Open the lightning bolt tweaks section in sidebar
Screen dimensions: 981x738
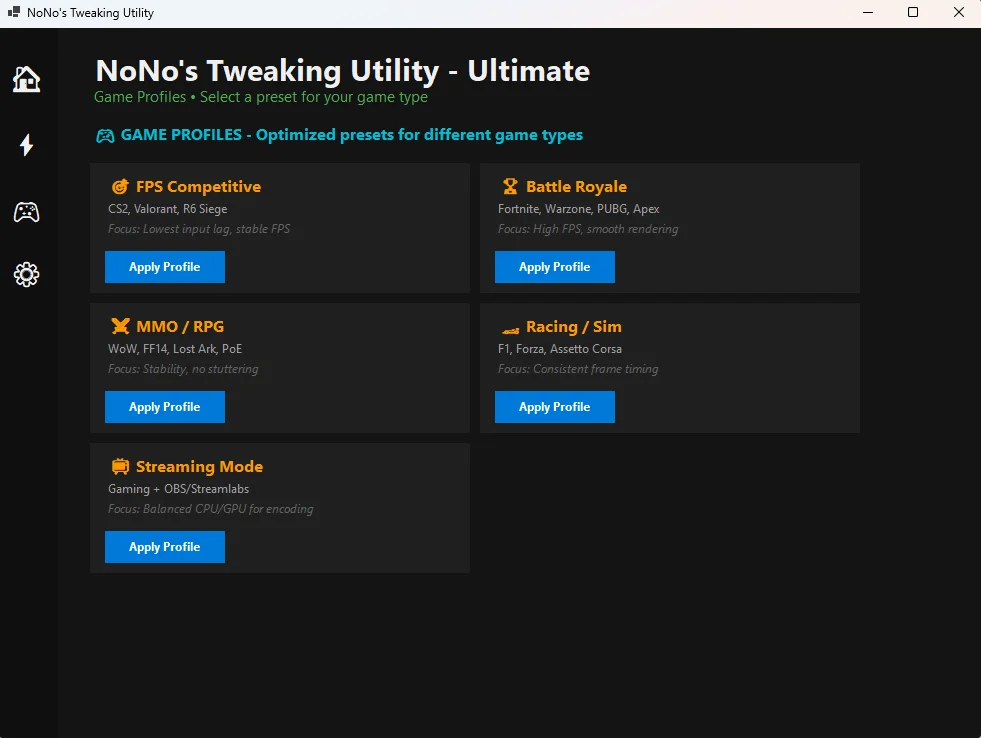coord(26,145)
